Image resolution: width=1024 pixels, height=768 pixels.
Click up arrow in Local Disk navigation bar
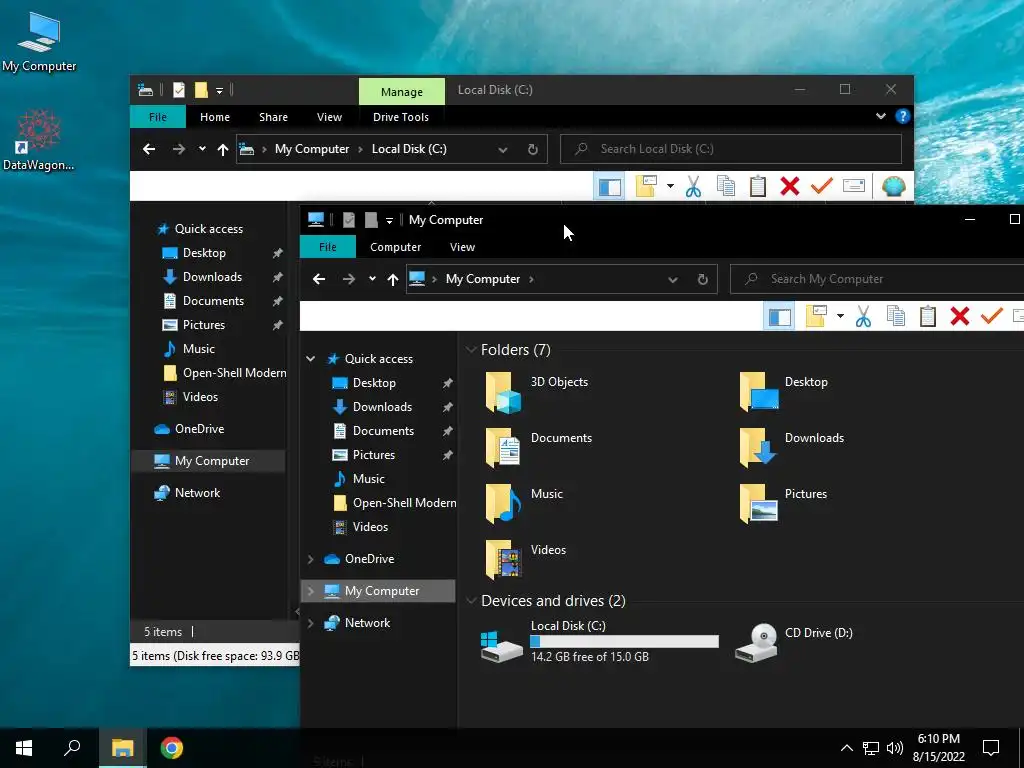coord(223,150)
